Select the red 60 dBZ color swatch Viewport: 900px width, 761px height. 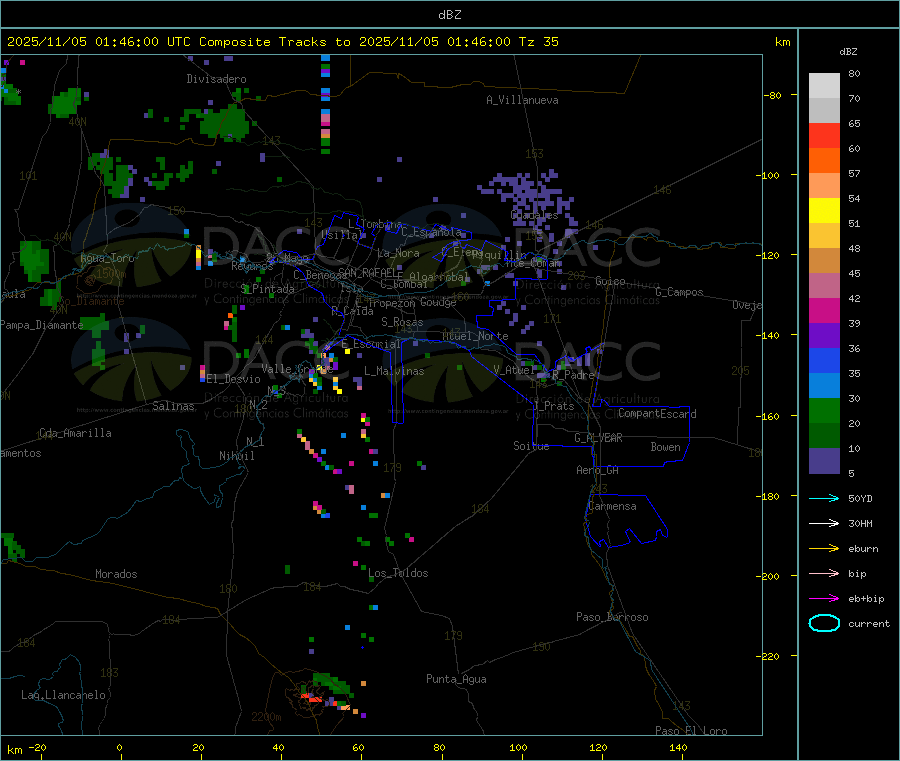pos(824,135)
